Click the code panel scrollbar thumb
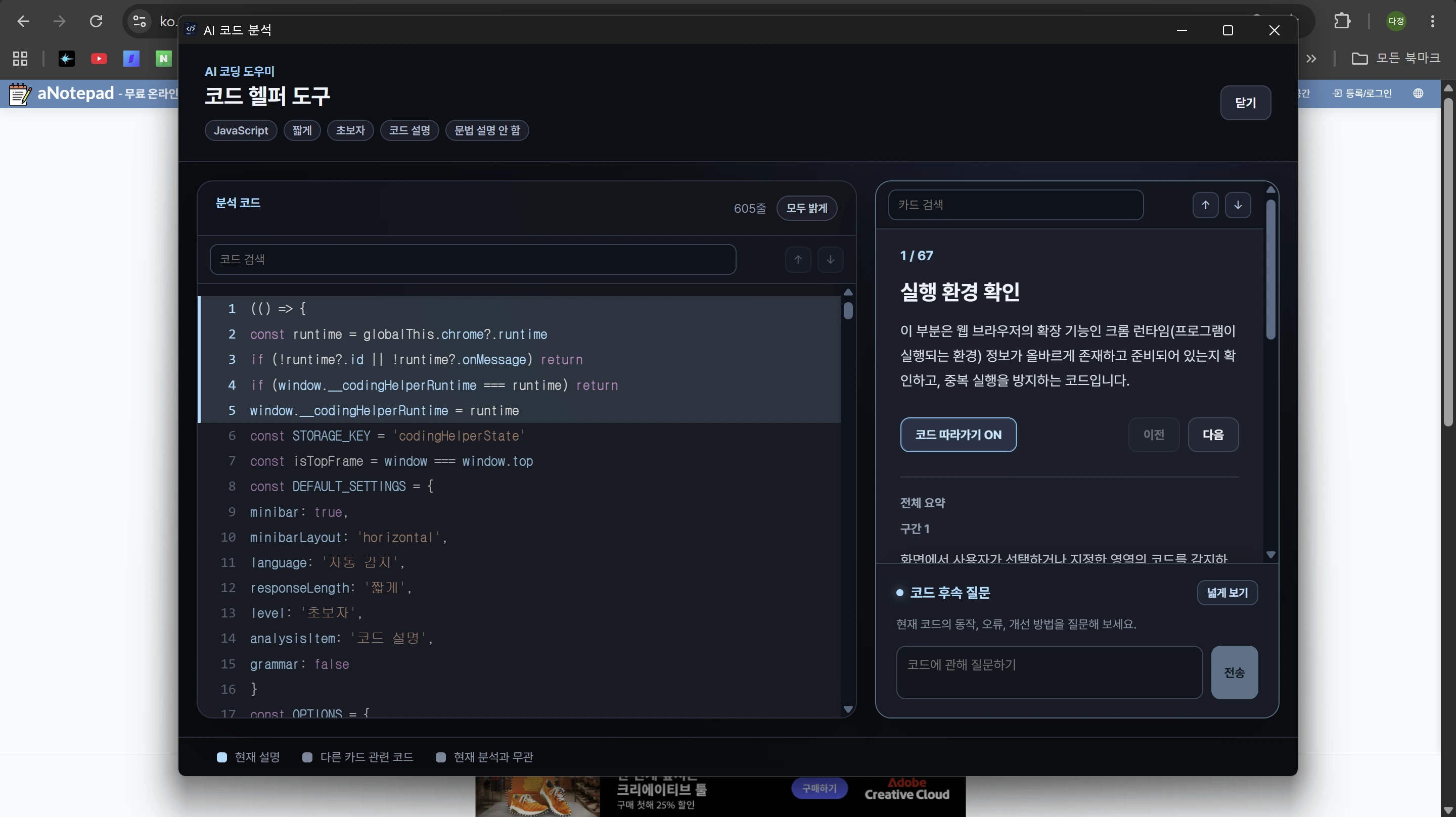1456x817 pixels. tap(848, 311)
